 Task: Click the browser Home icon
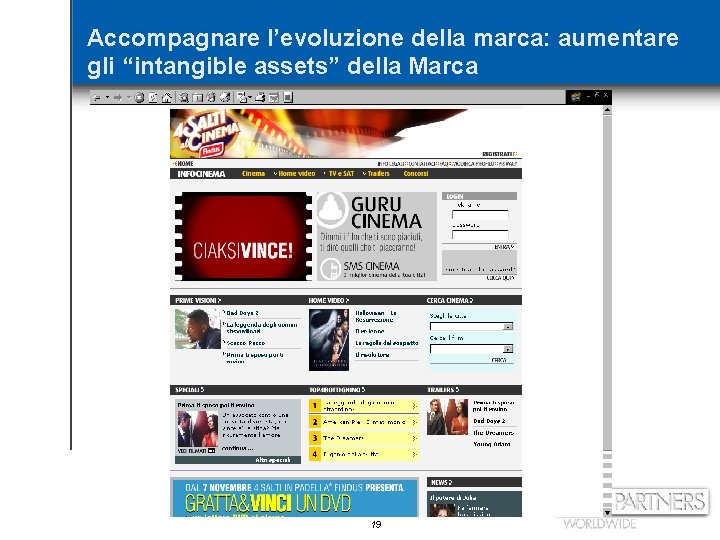(167, 97)
